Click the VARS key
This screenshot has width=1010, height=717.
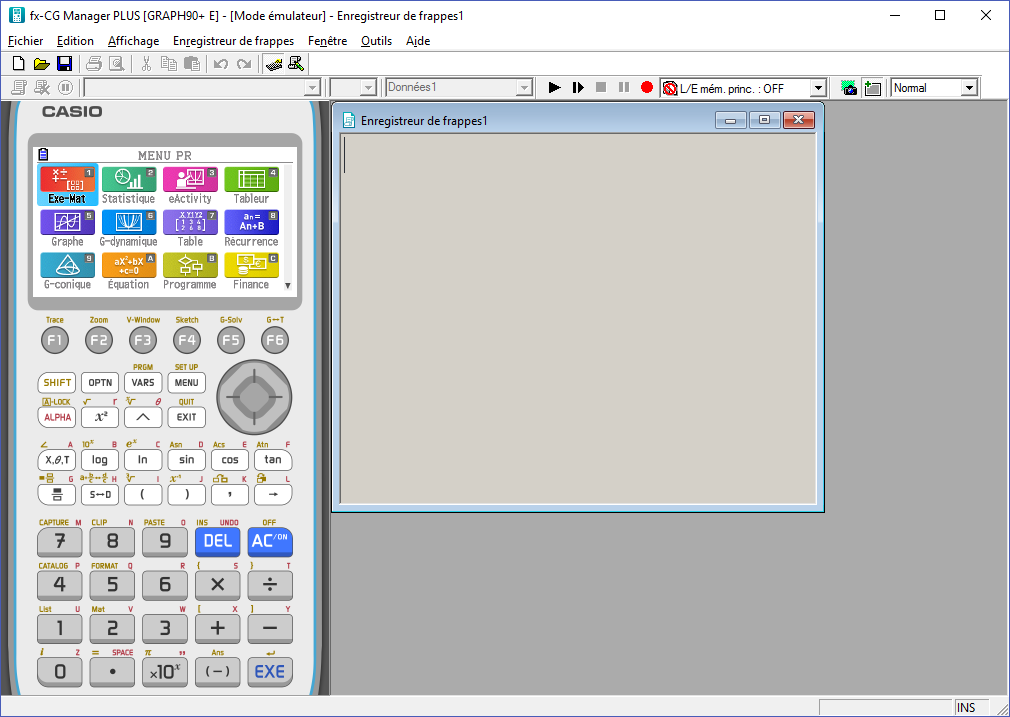click(143, 383)
